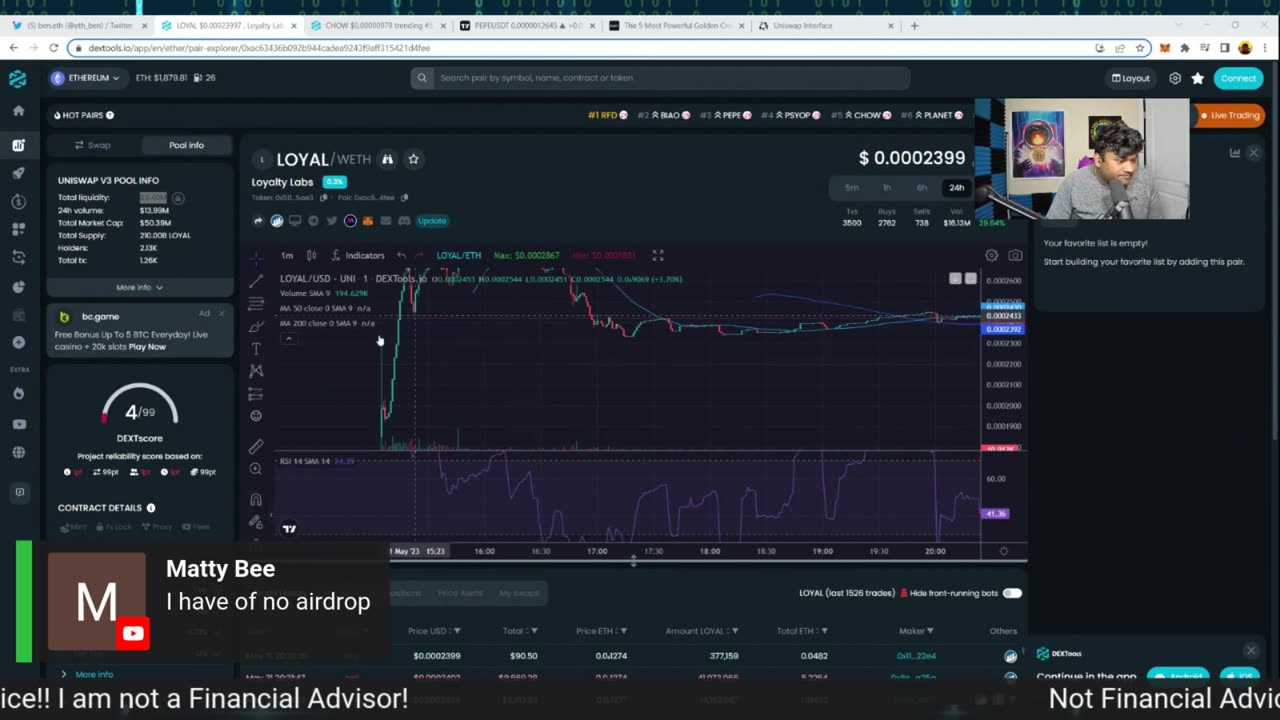
Task: Select the 24h stats interval
Action: point(957,188)
